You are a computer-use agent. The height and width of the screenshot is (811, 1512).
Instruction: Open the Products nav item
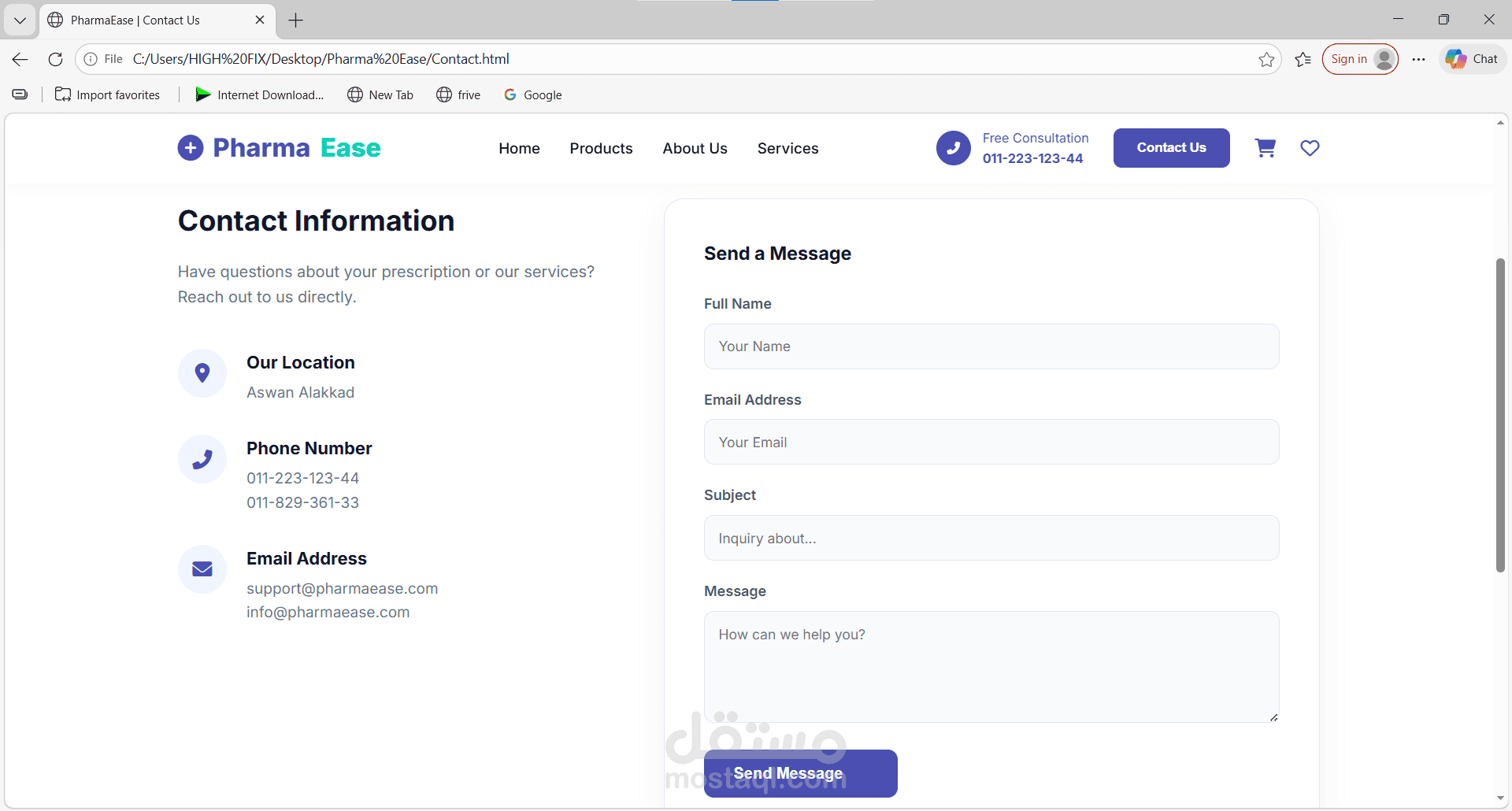(x=601, y=149)
